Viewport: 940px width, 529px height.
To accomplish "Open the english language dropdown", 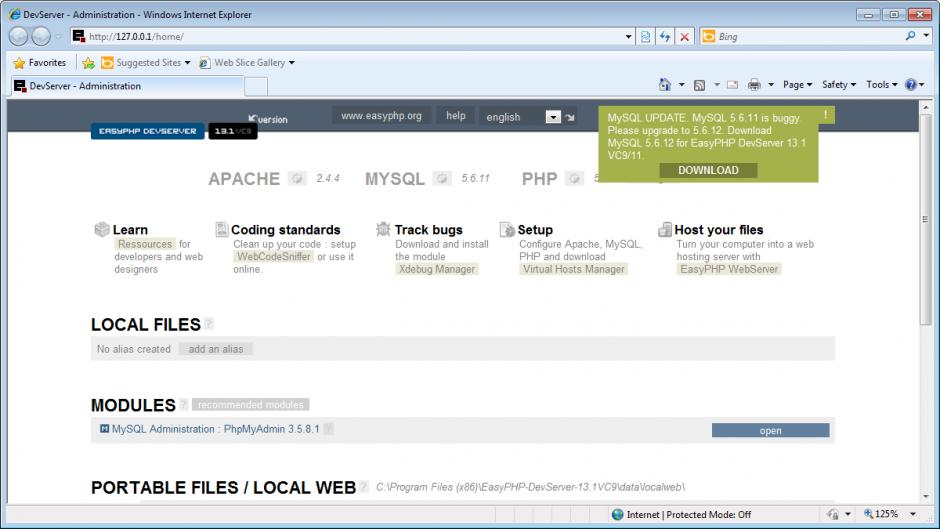I will tap(553, 117).
